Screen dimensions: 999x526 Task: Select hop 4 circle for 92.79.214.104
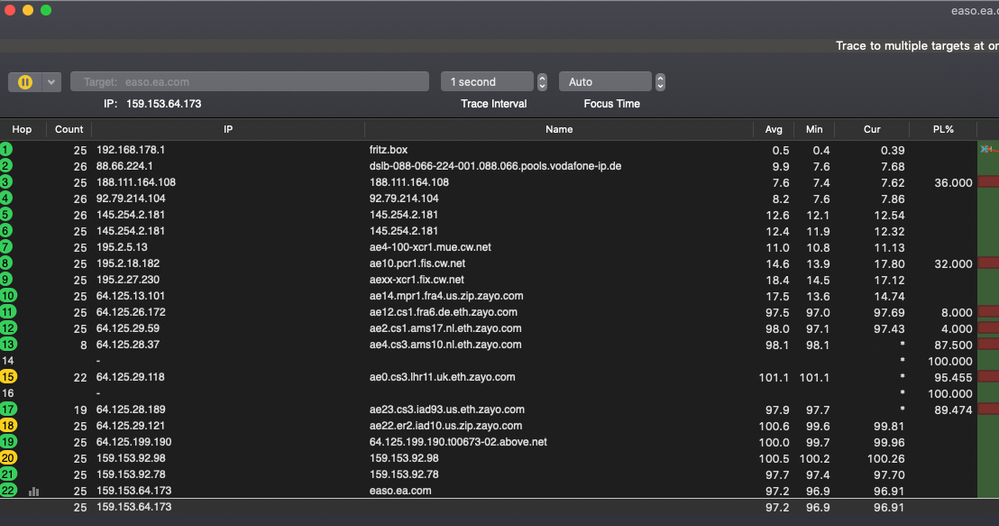coord(6,198)
